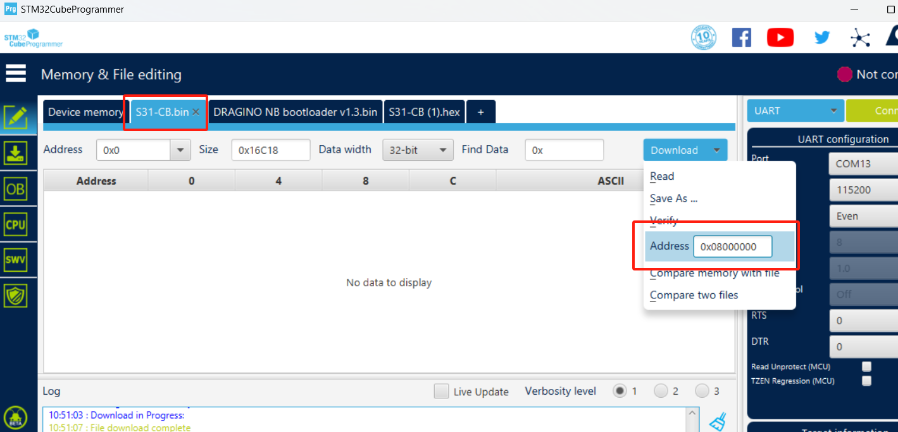Click the STM32CubeProgrammer logo
This screenshot has height=432, width=898.
(x=33, y=38)
